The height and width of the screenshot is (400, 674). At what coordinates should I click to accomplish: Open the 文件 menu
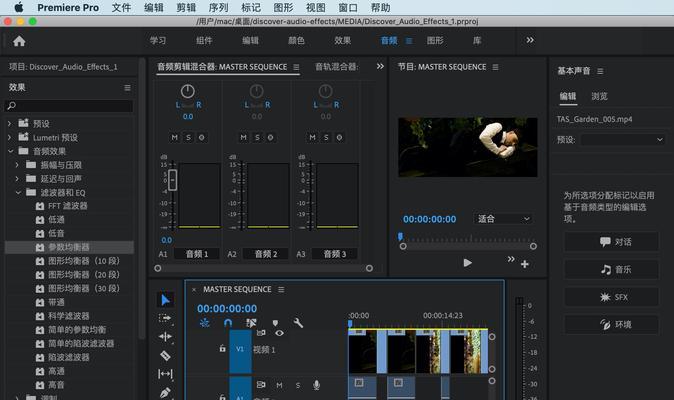point(121,8)
